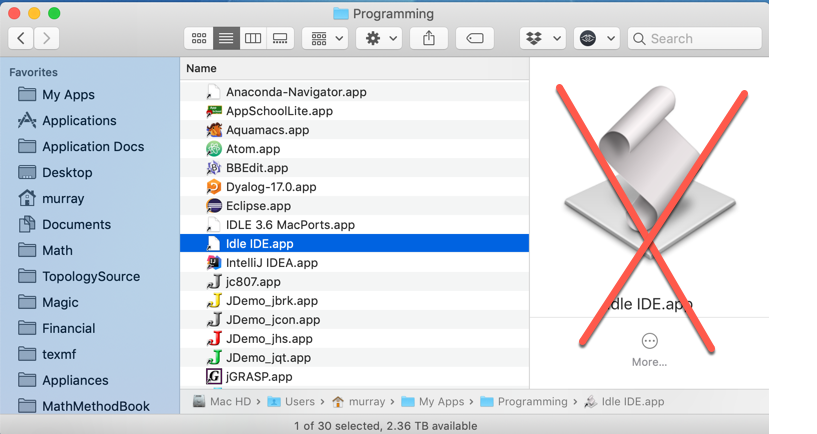Click the IntelliJ IDEA.app icon
This screenshot has height=434, width=817.
coord(214,263)
